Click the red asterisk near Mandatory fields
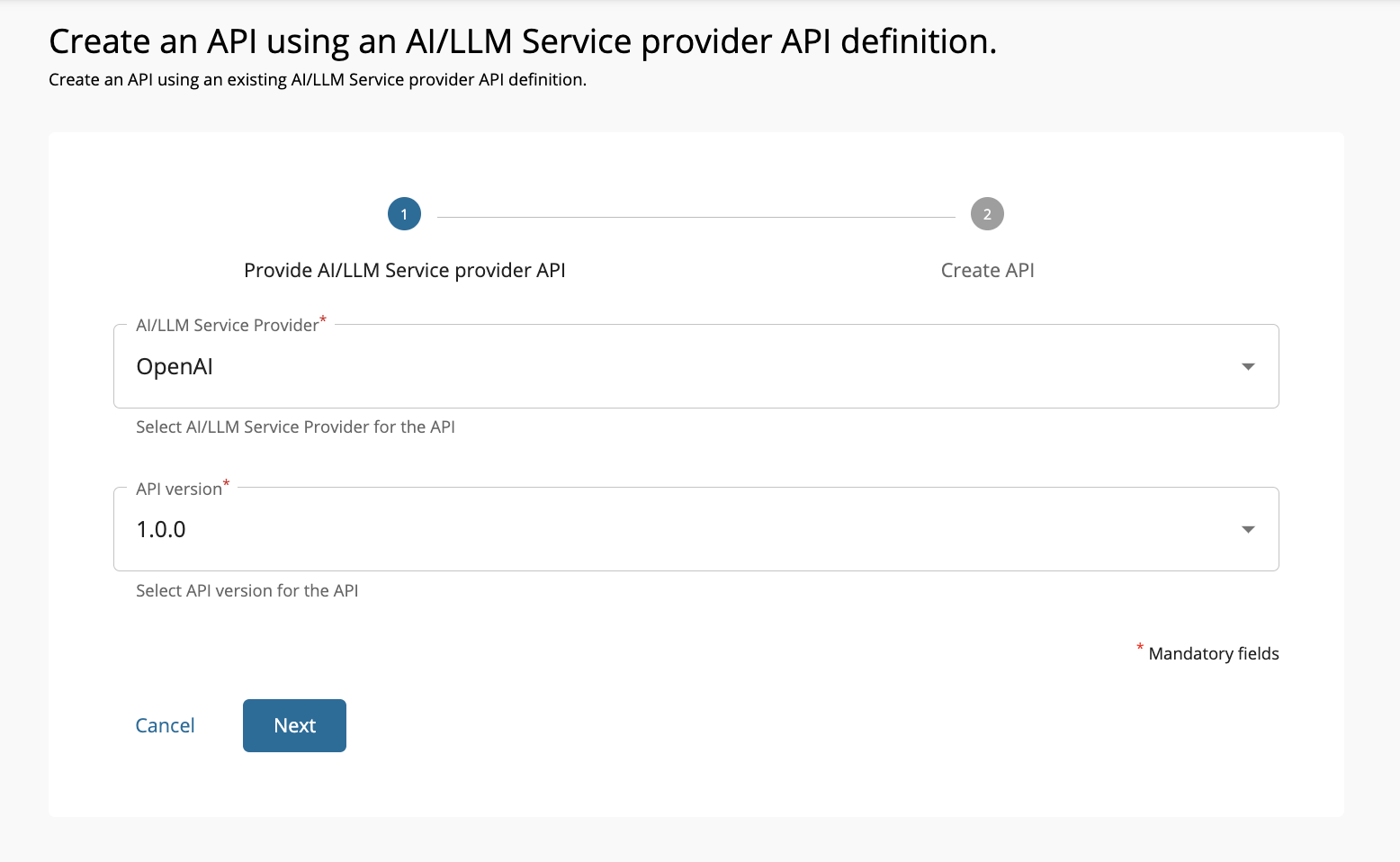1400x862 pixels. coord(1139,648)
